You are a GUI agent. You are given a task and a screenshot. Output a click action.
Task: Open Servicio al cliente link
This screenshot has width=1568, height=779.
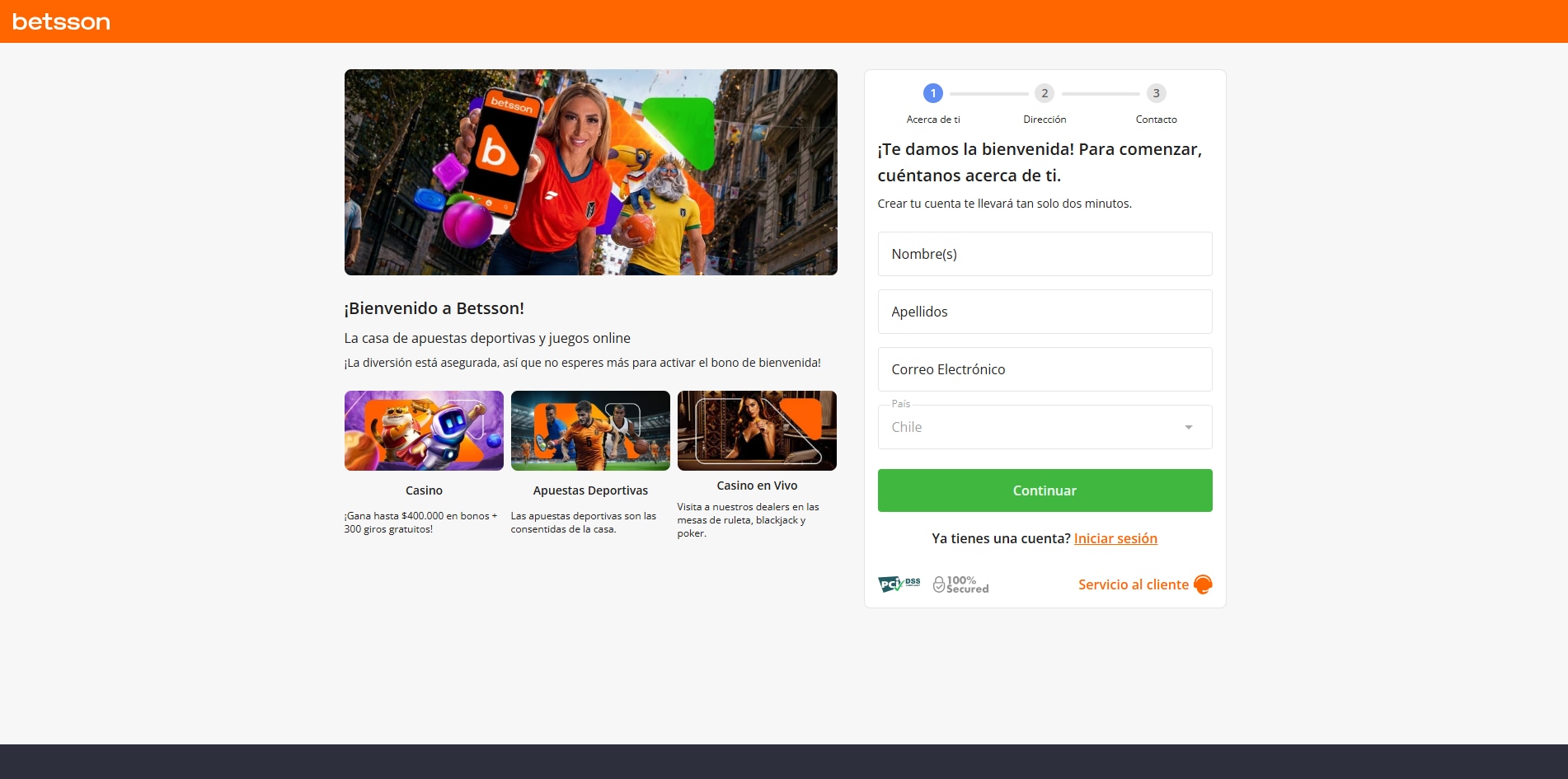1134,584
